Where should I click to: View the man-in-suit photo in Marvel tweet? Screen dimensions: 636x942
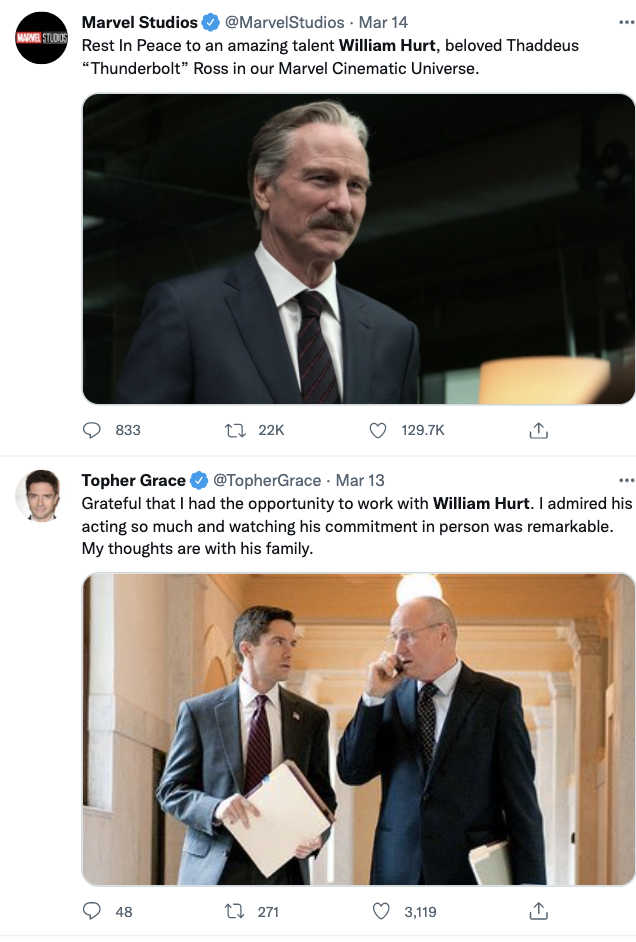[358, 249]
